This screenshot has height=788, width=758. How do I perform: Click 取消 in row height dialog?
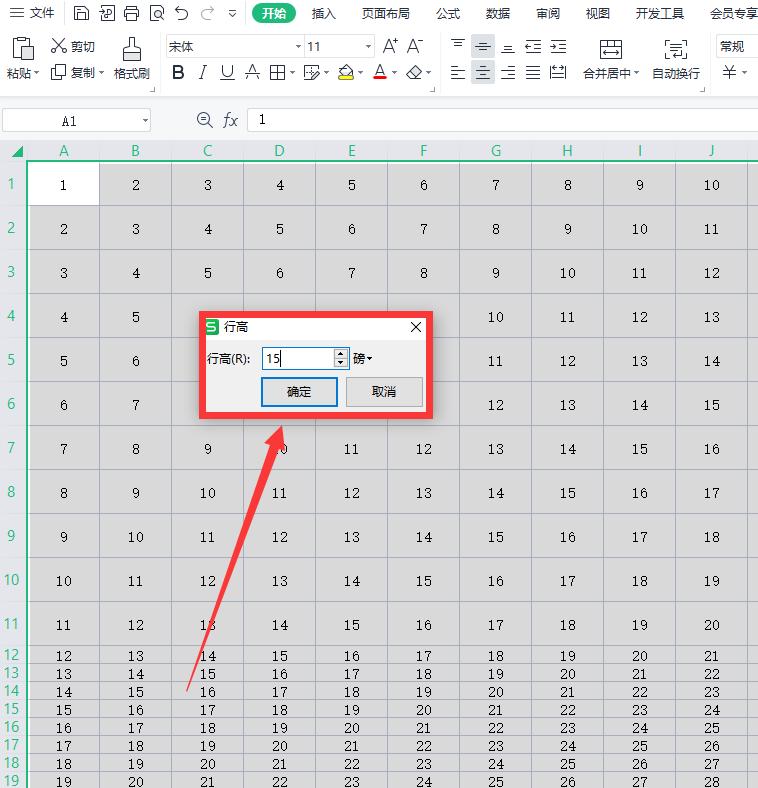click(384, 392)
